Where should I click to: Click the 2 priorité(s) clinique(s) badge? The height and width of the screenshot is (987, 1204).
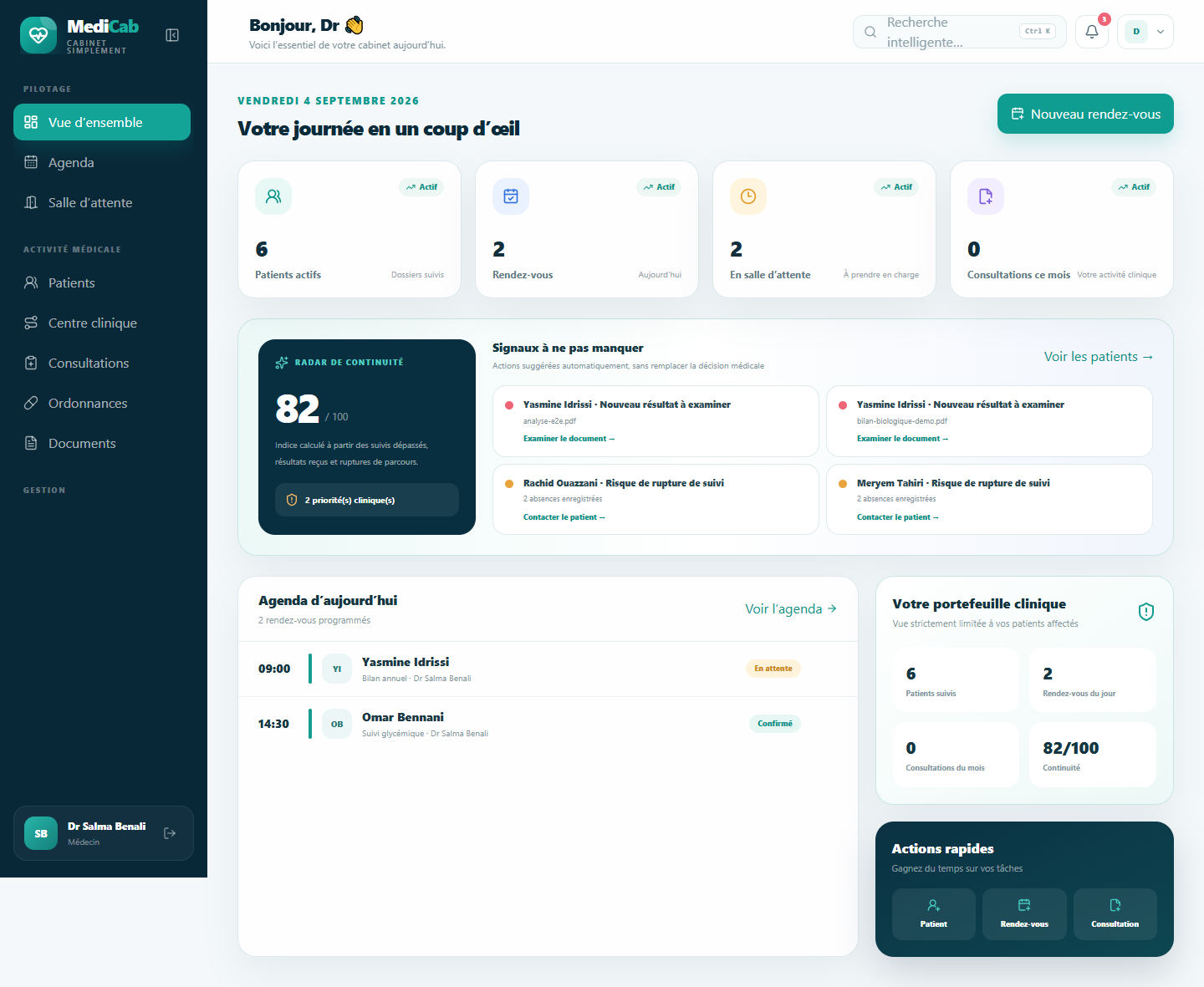[367, 500]
